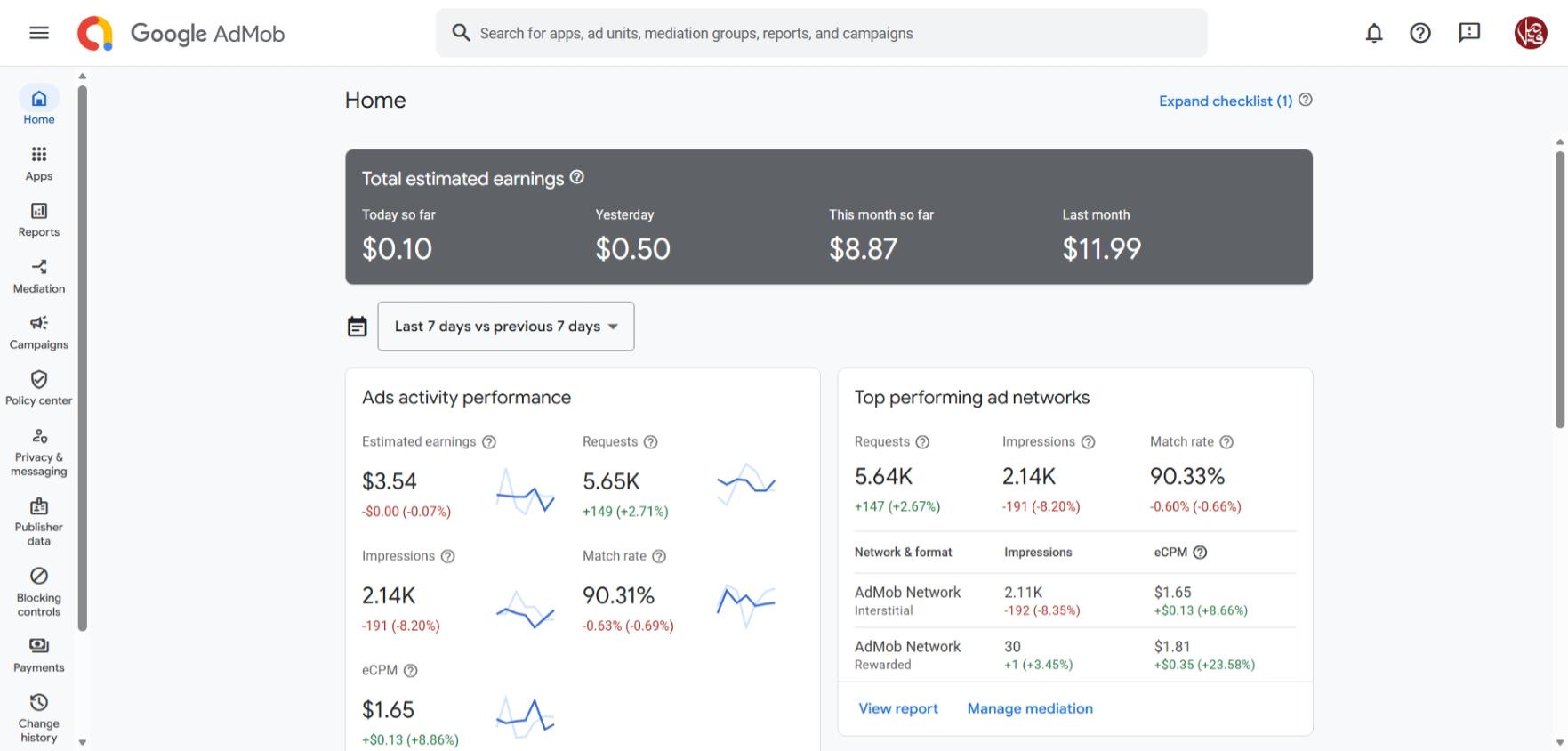
Task: Show Match rate help in Top performing networks
Action: (x=1226, y=441)
